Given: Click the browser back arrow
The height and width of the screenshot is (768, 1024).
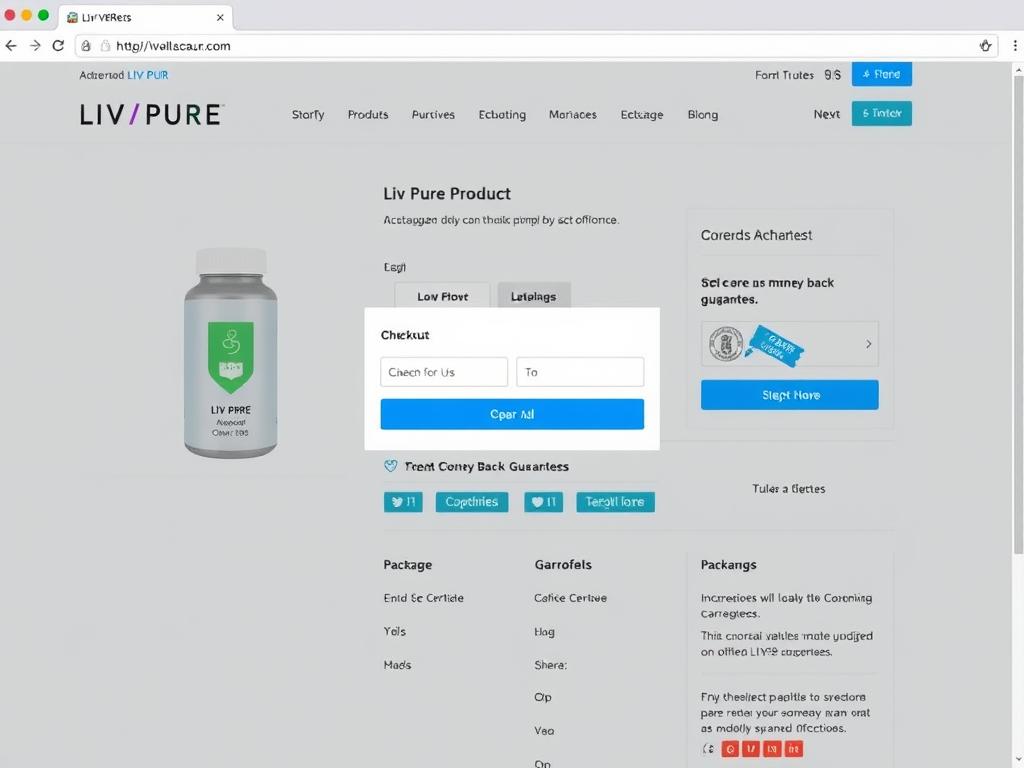Looking at the screenshot, I should pyautogui.click(x=11, y=46).
